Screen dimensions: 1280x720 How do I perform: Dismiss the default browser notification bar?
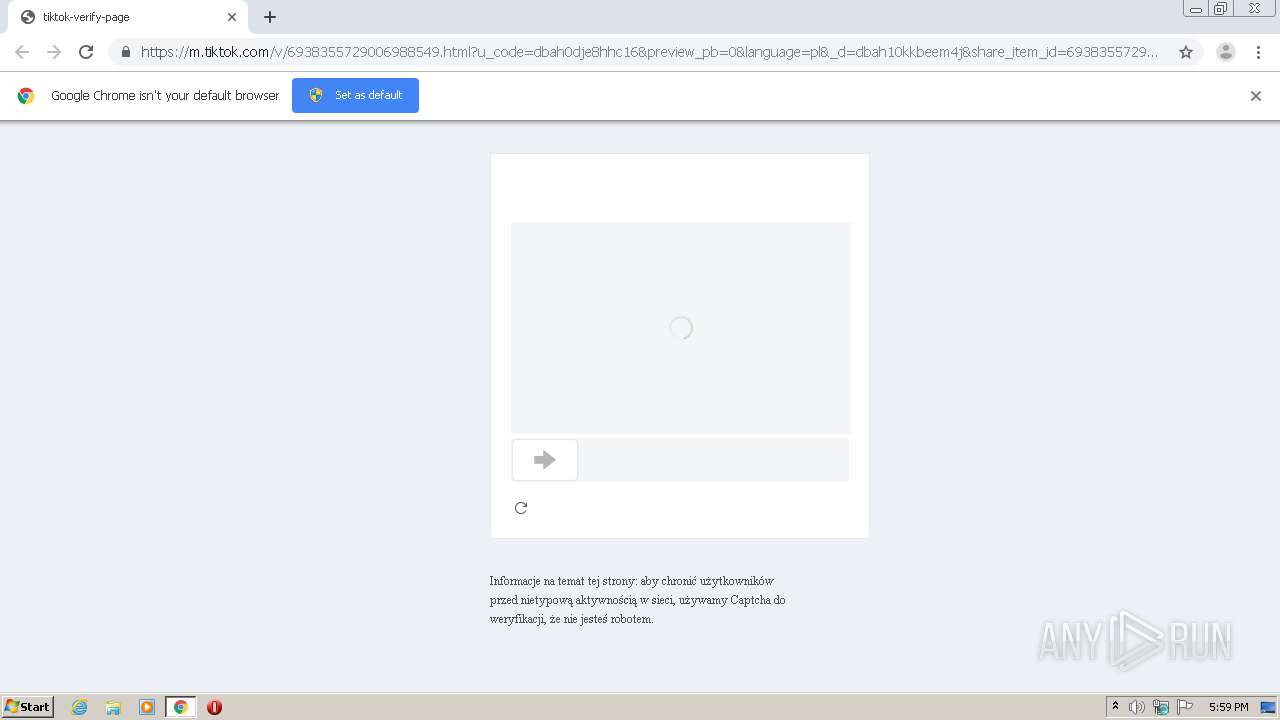point(1256,96)
